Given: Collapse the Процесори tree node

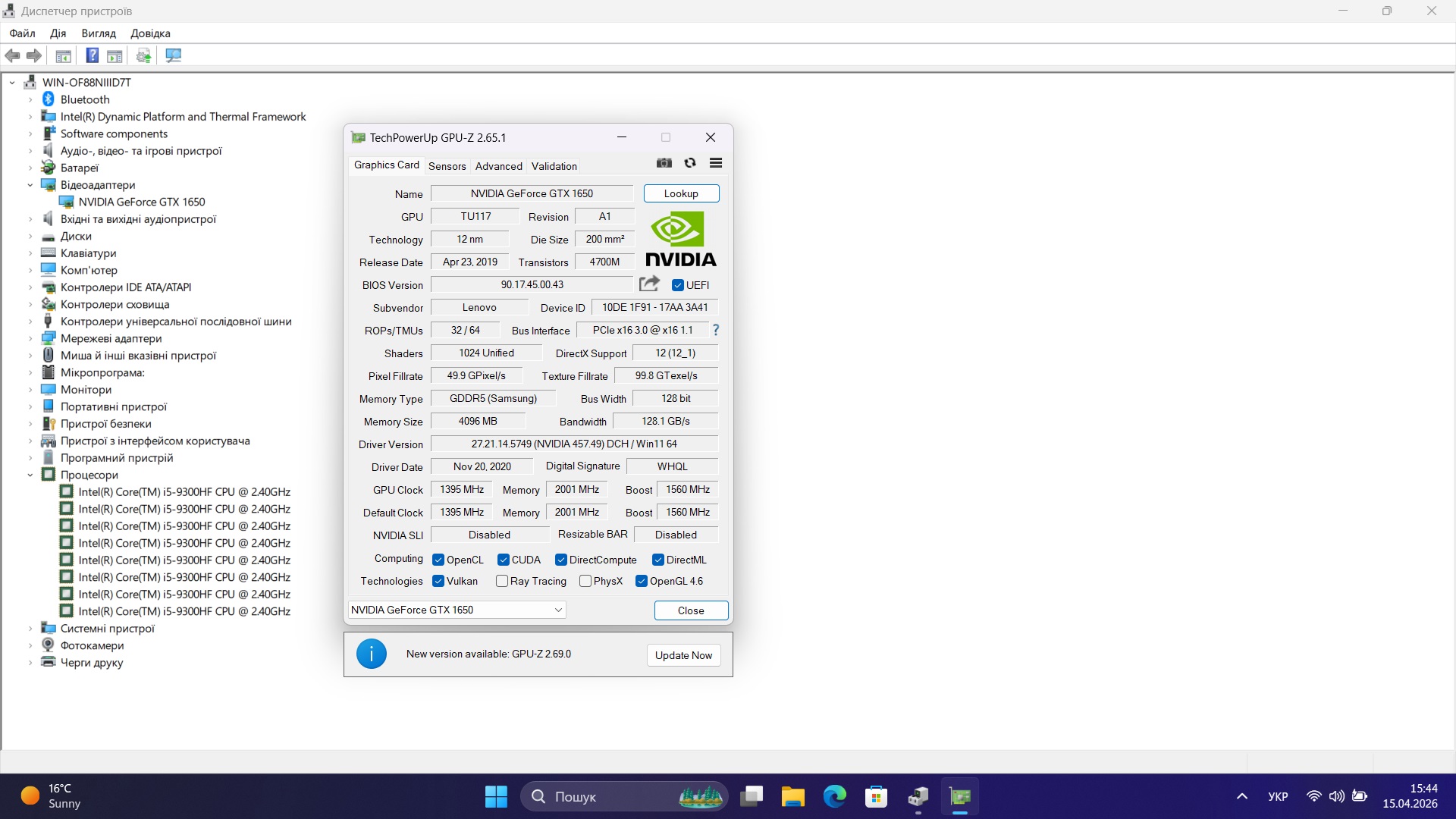Looking at the screenshot, I should [x=30, y=475].
